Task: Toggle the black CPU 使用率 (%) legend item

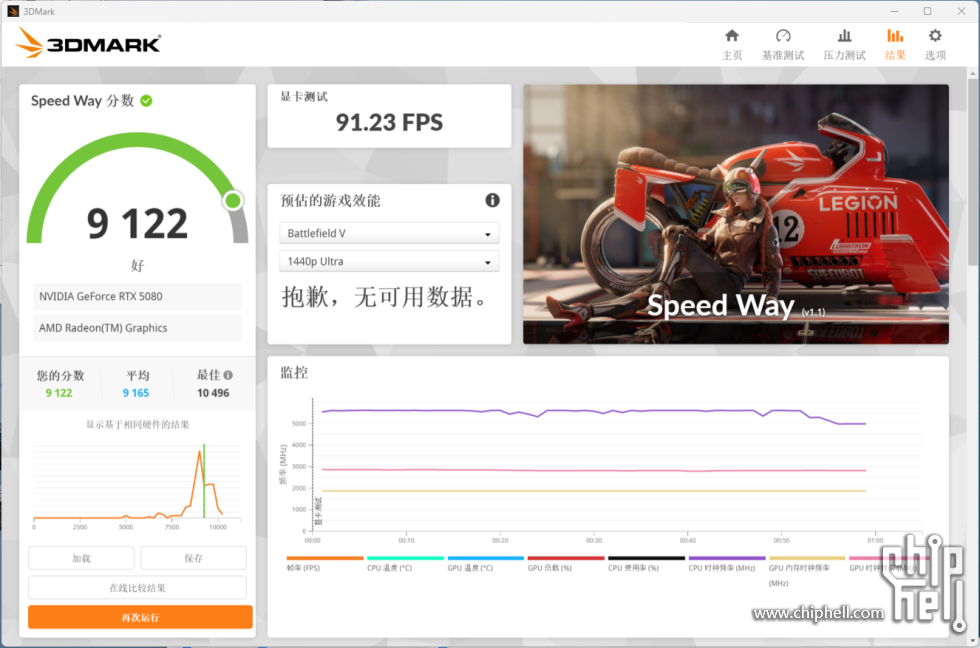Action: click(646, 563)
